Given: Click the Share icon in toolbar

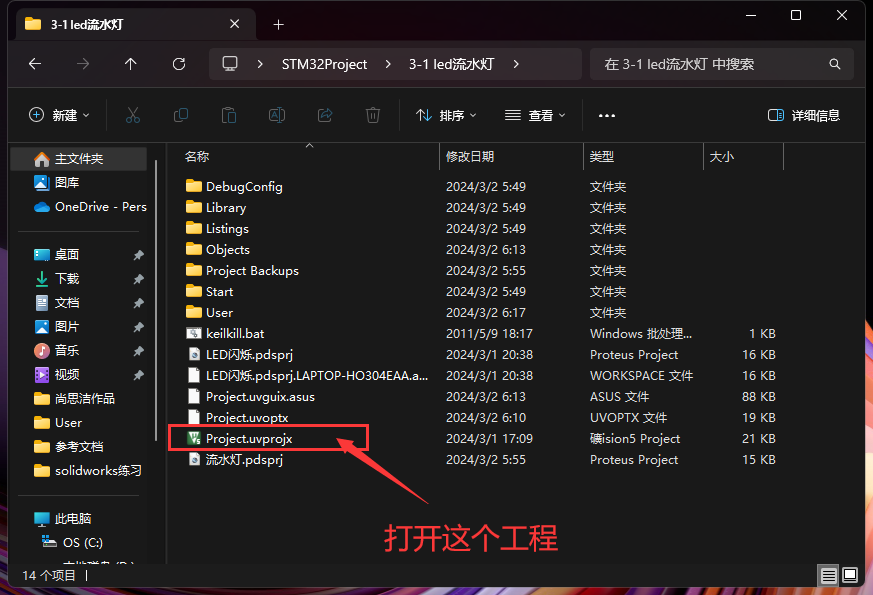Looking at the screenshot, I should point(325,115).
